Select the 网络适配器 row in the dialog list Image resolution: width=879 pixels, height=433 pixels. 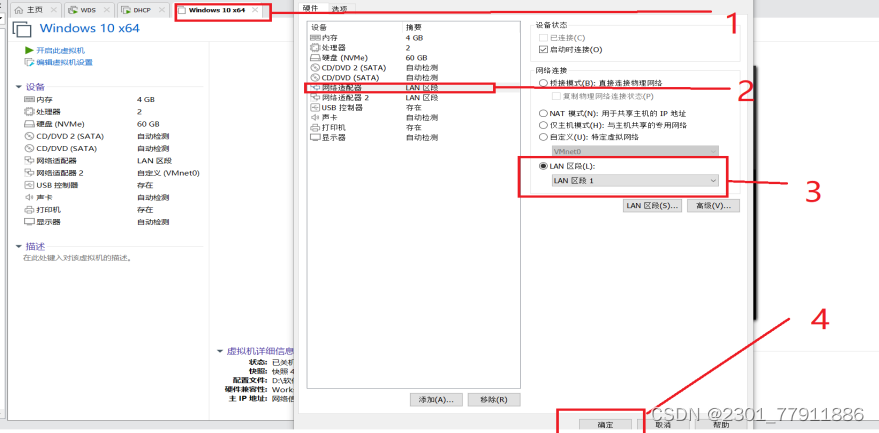(414, 87)
